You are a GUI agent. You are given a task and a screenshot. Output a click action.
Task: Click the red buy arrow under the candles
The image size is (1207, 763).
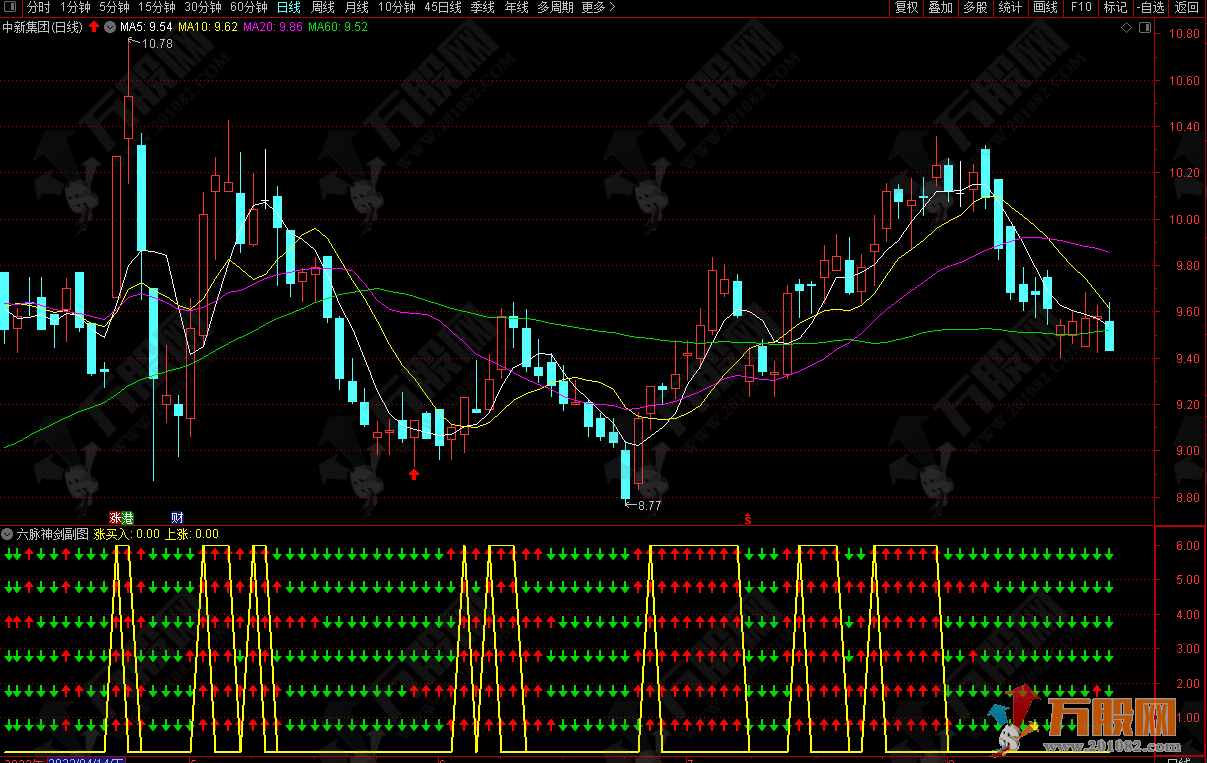[414, 474]
